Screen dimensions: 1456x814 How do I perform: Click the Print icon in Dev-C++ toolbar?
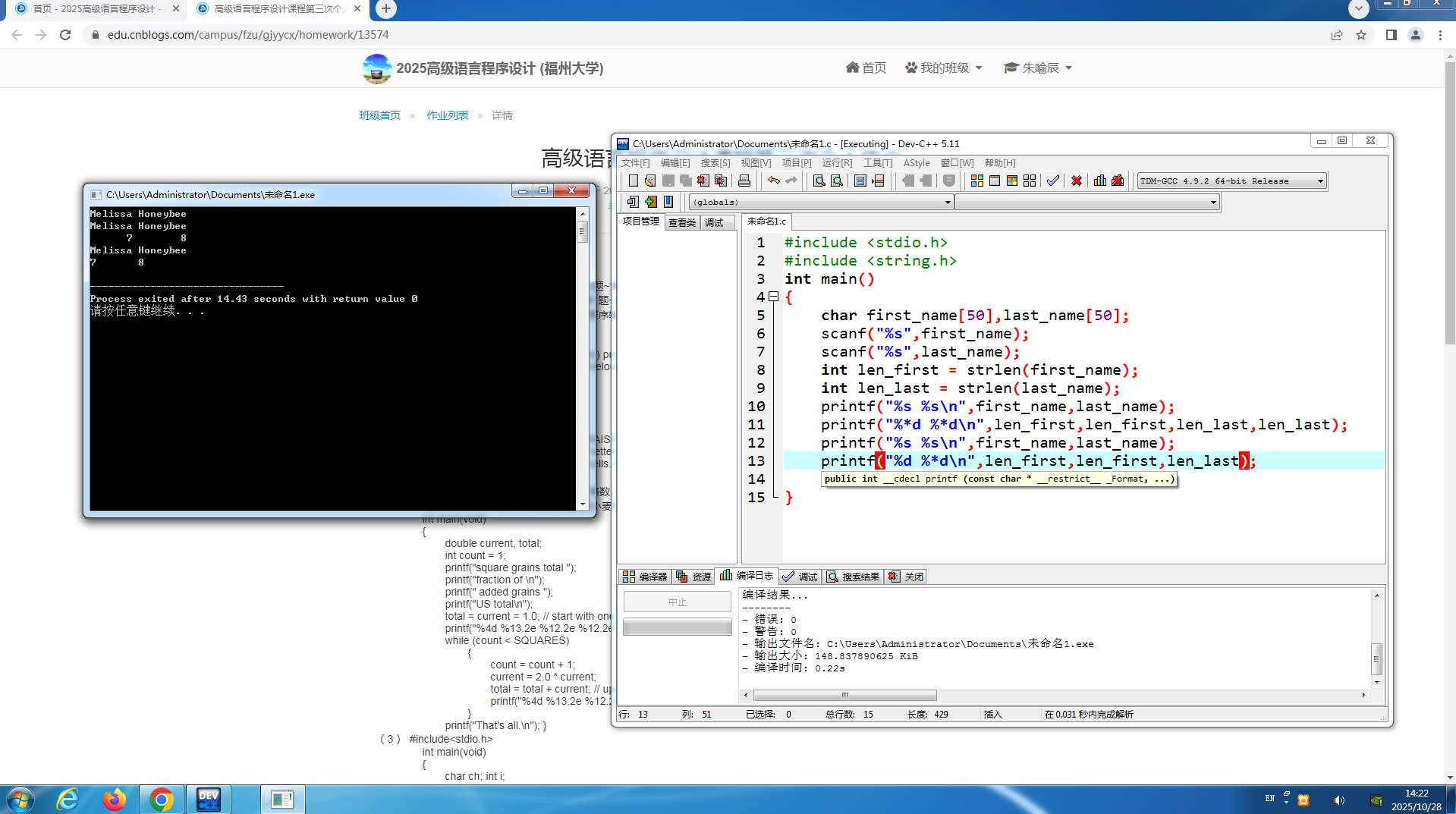pyautogui.click(x=744, y=181)
